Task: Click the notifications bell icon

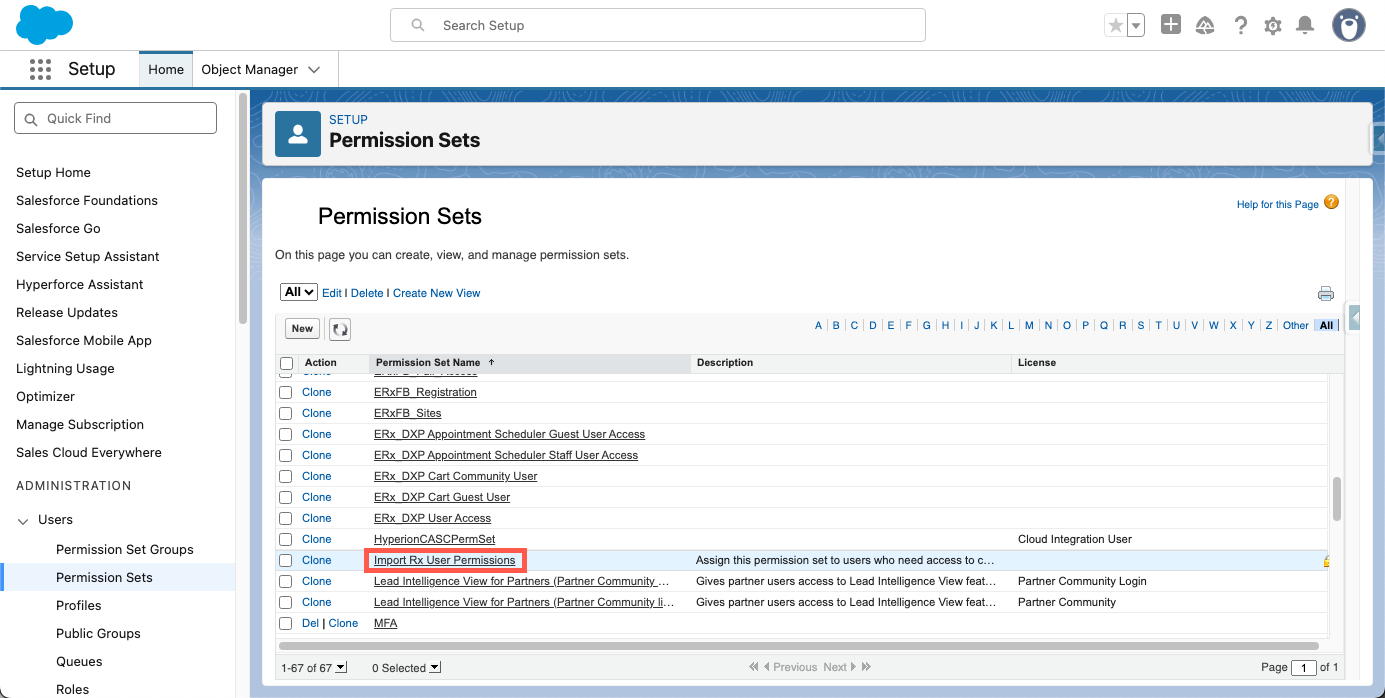Action: [x=1305, y=26]
